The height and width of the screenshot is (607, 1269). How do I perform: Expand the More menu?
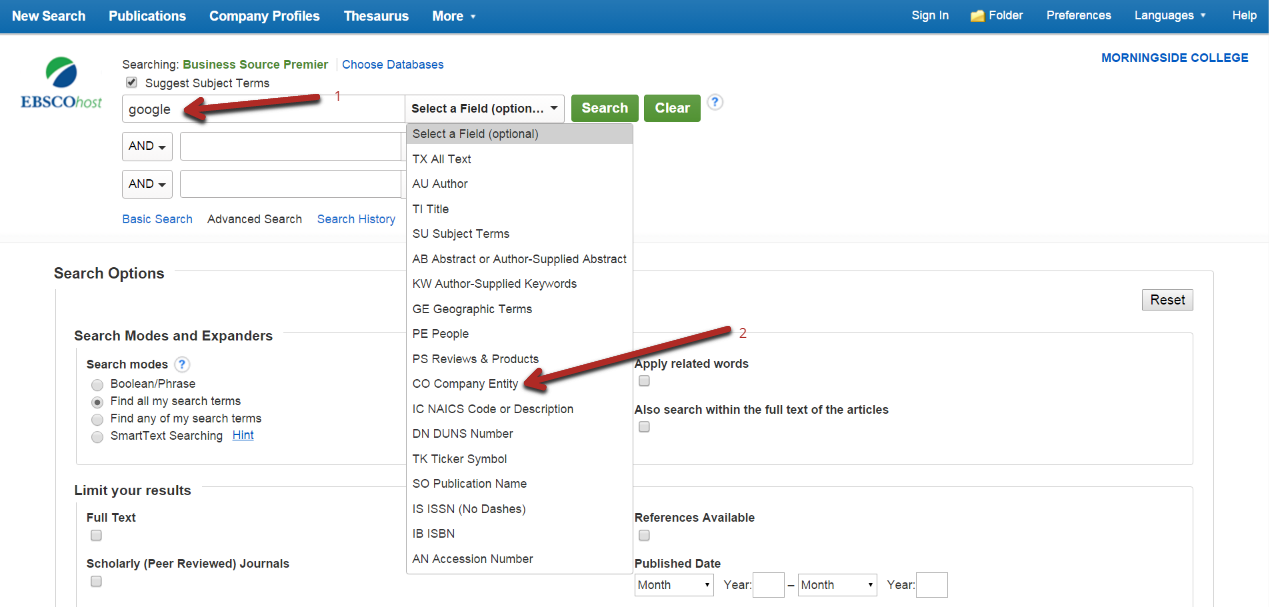[454, 16]
